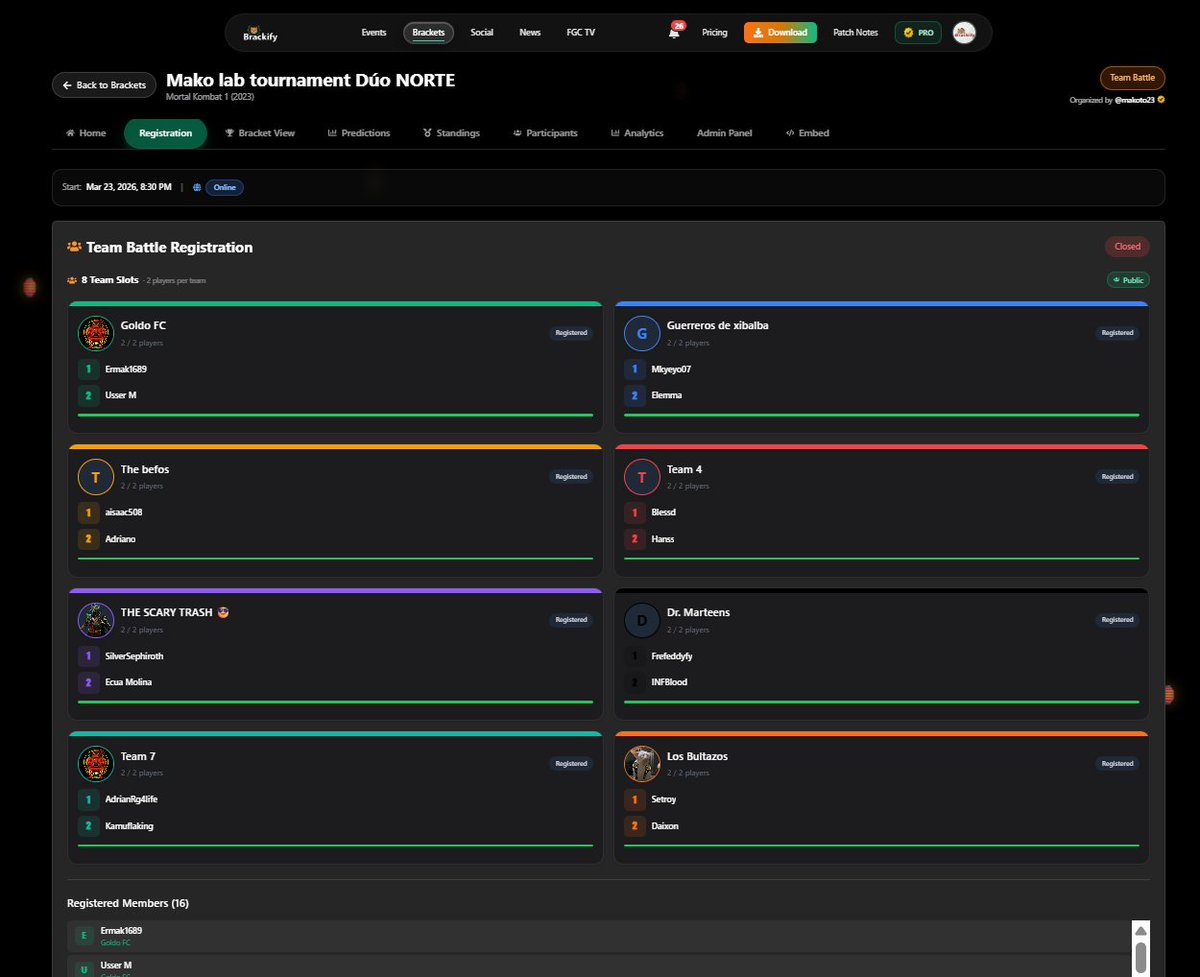Open the Predictions tab
The height and width of the screenshot is (977, 1200).
(x=359, y=133)
